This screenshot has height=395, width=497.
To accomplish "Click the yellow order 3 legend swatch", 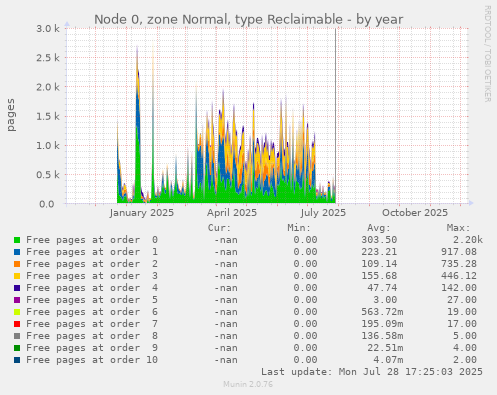I will coord(17,276).
